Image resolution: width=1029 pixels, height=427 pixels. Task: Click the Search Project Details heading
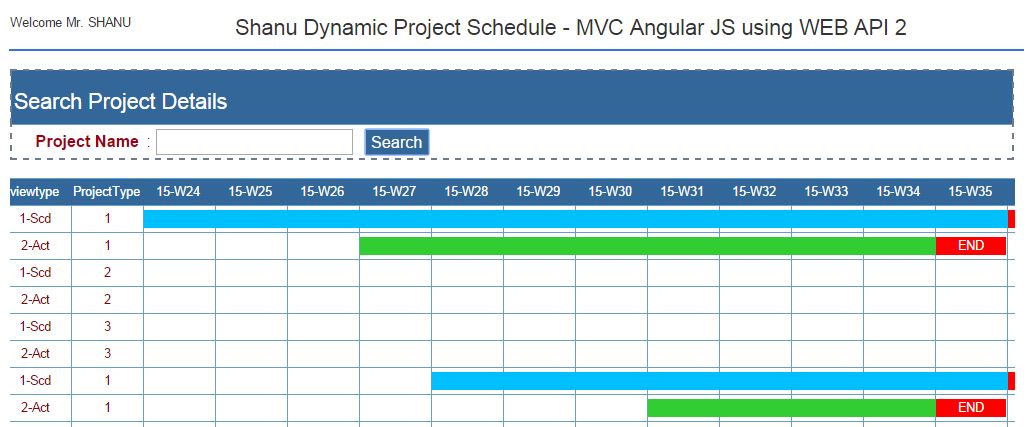pos(121,102)
